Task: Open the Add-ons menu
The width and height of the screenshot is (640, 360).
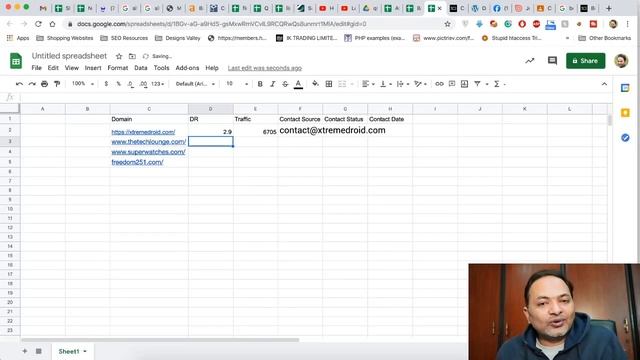Action: coord(187,68)
